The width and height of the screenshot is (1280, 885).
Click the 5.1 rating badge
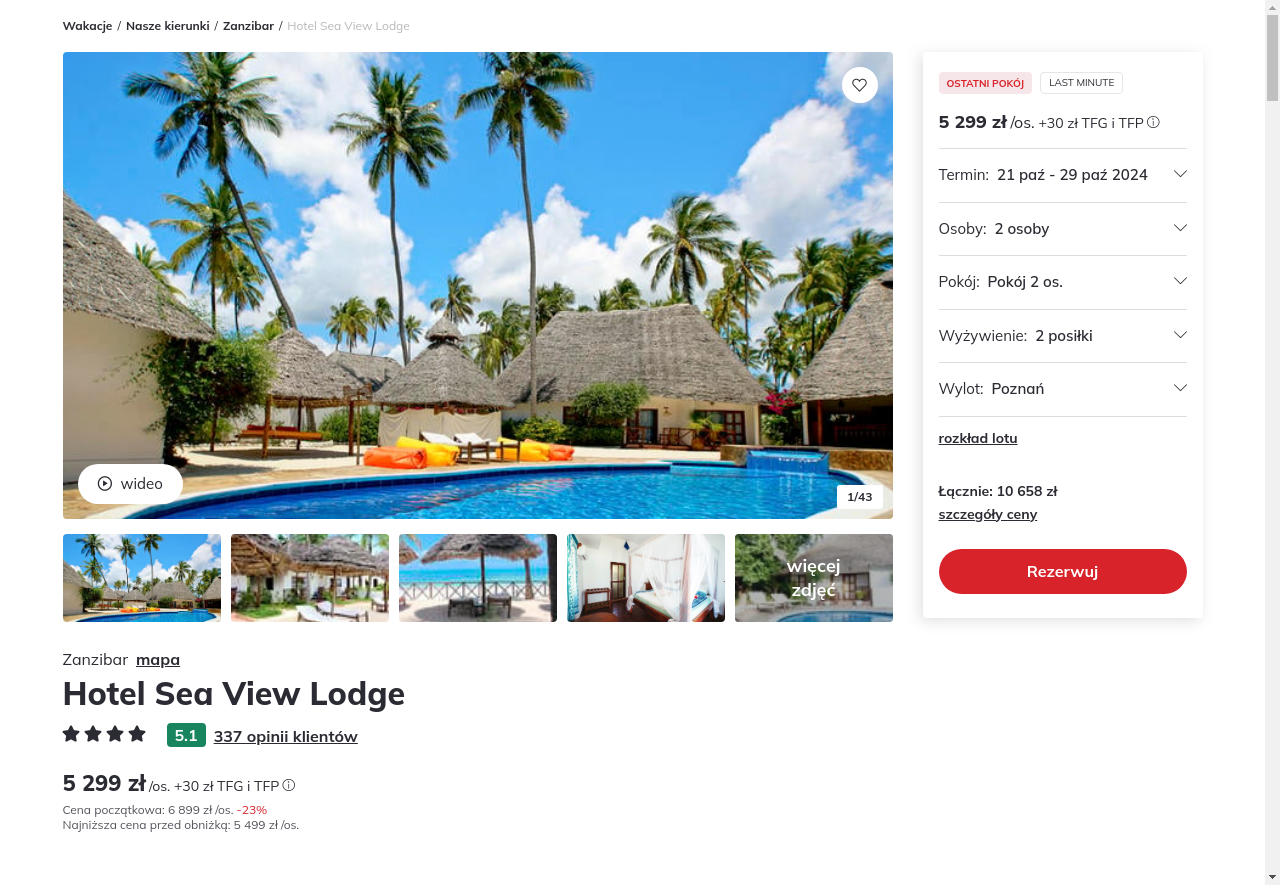click(x=186, y=736)
